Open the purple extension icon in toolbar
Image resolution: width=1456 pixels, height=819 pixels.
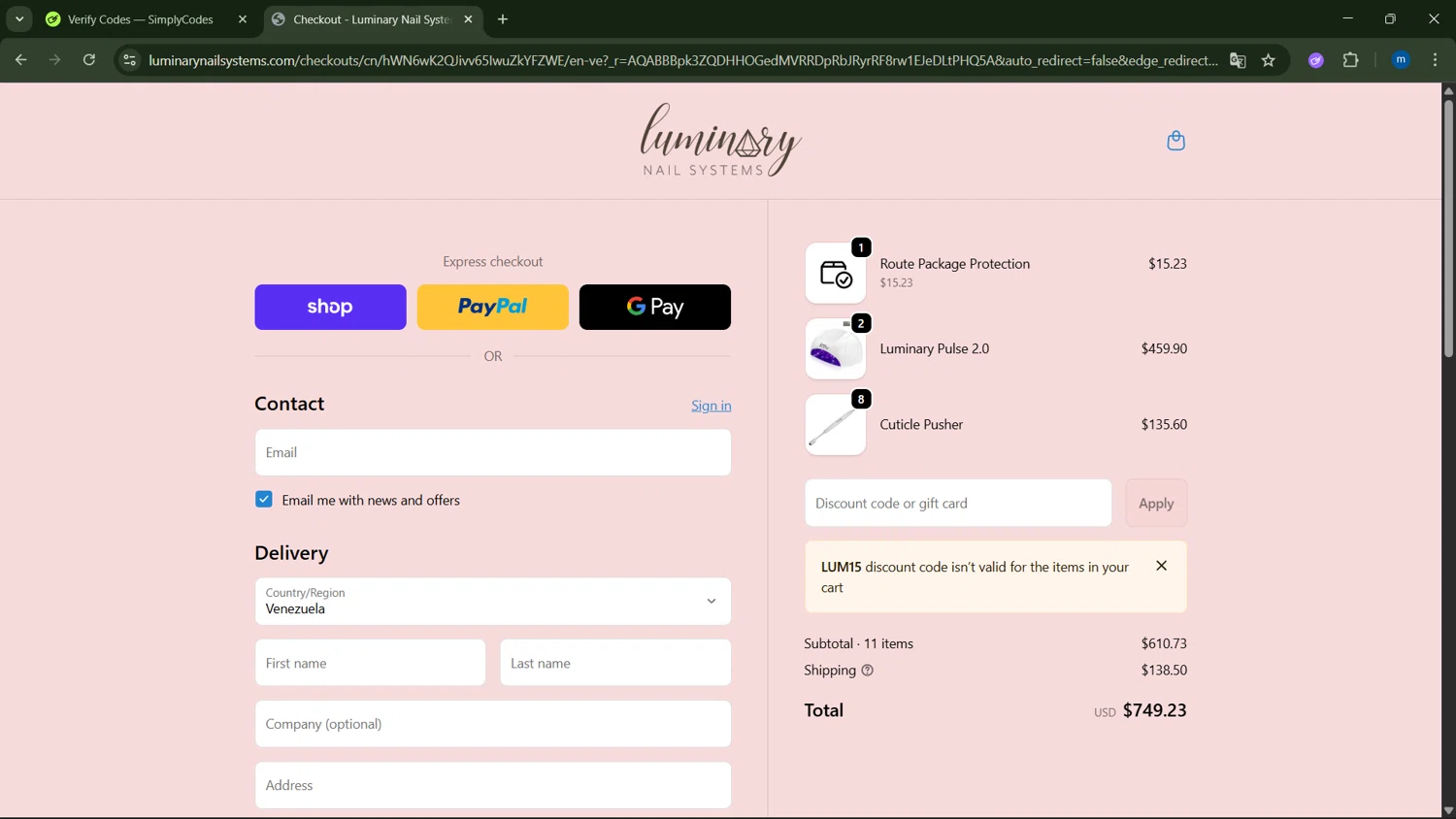tap(1316, 60)
